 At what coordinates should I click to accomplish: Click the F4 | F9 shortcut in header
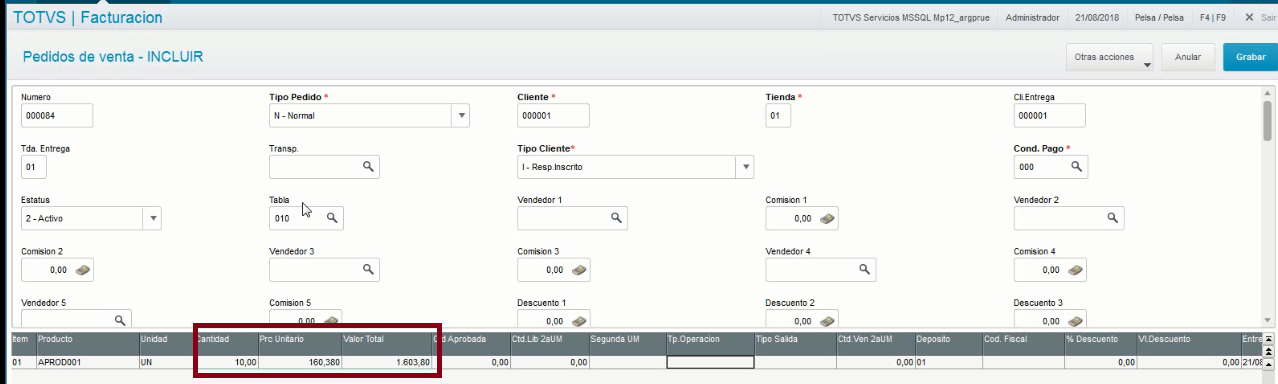pyautogui.click(x=1214, y=17)
